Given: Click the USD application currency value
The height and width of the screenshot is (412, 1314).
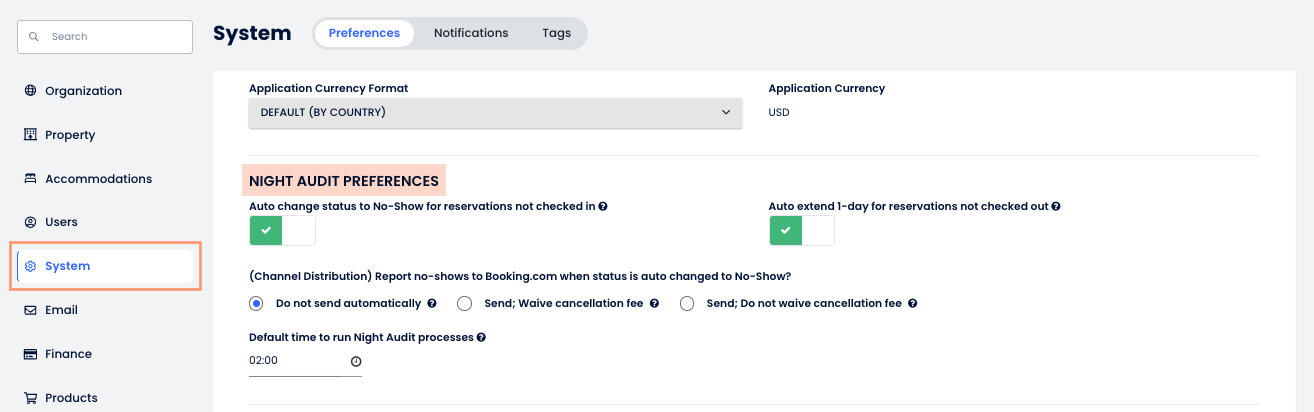Looking at the screenshot, I should 779,112.
